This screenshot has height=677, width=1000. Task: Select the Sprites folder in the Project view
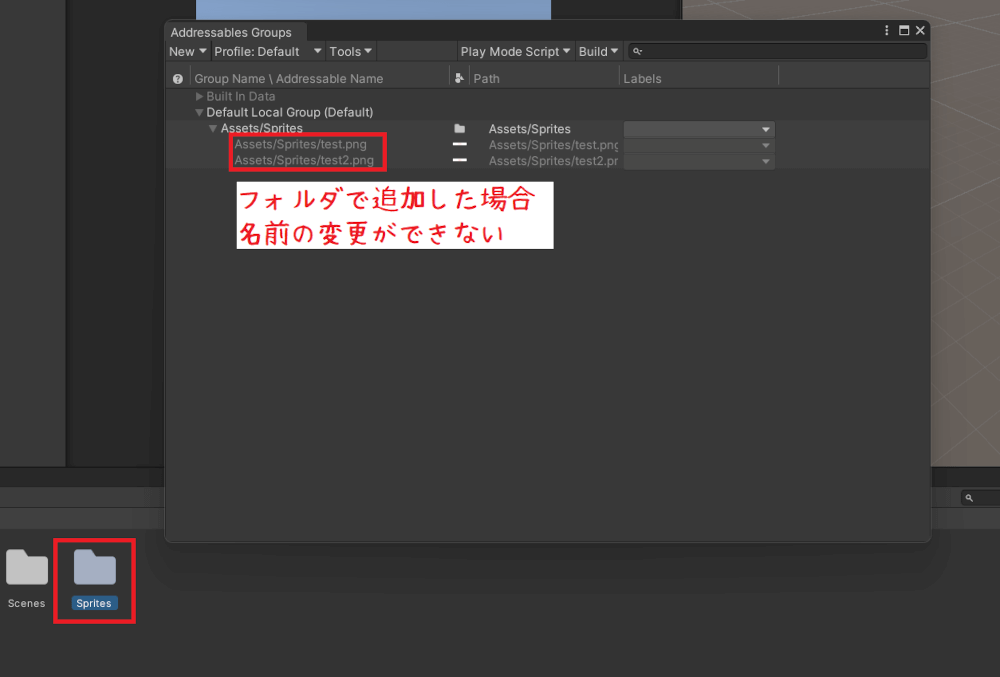coord(94,570)
